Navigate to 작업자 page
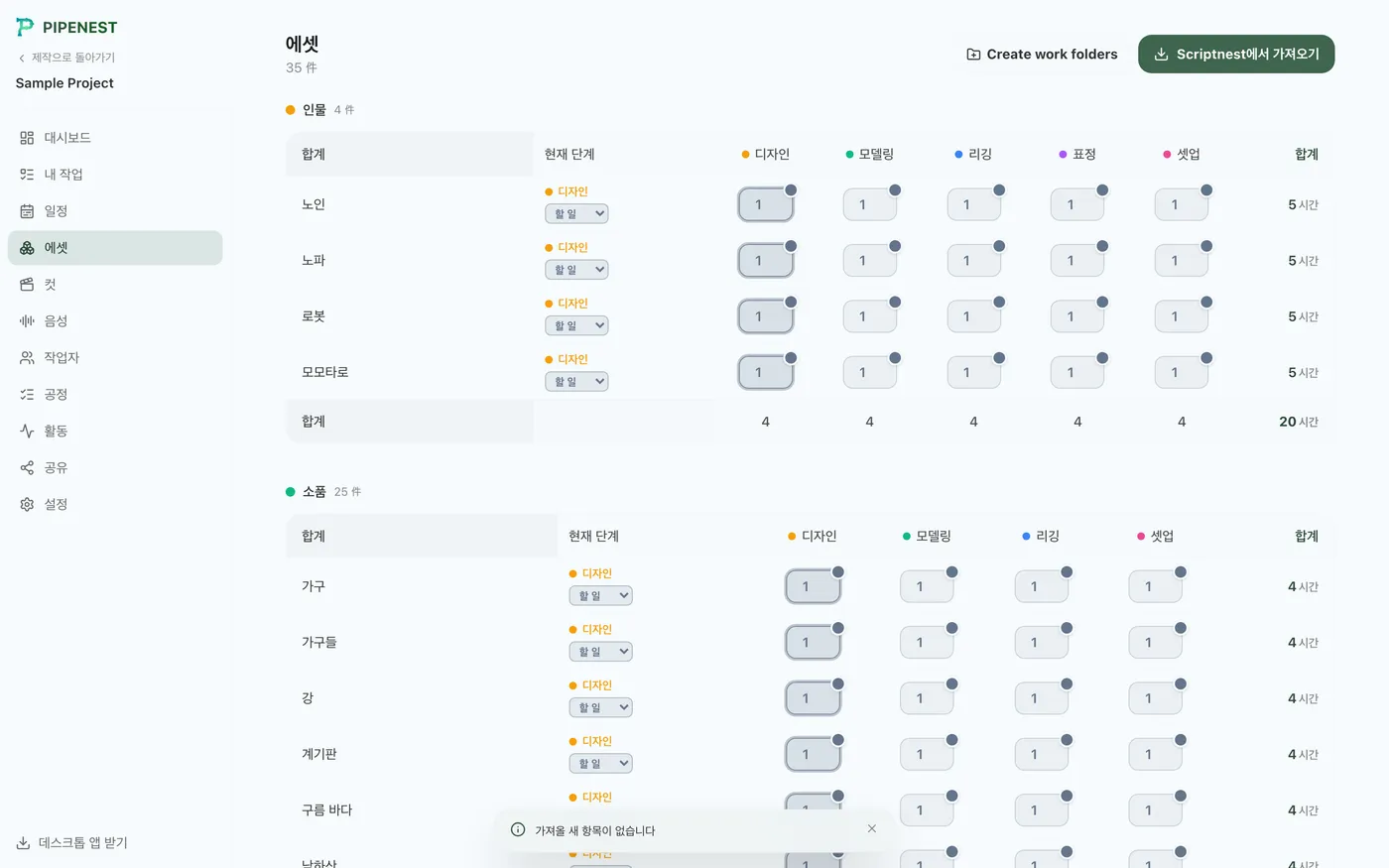 pos(115,358)
